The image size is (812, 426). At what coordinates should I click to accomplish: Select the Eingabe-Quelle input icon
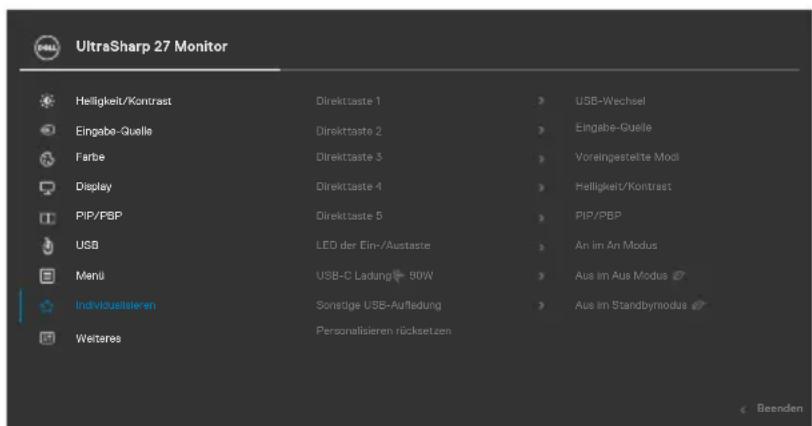[47, 130]
